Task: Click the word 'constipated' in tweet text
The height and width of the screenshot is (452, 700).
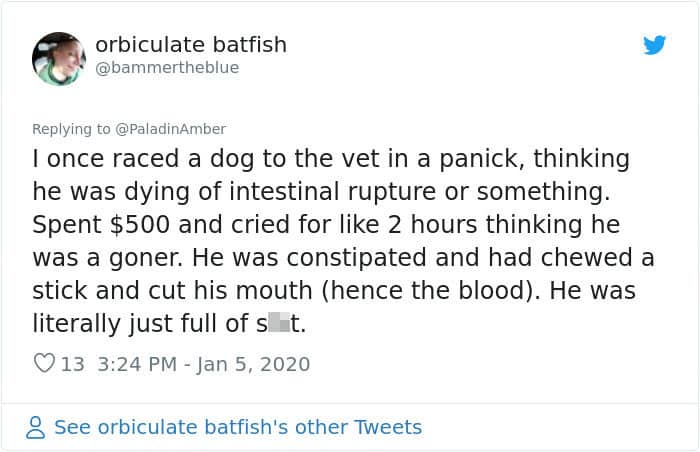Action: pos(356,258)
